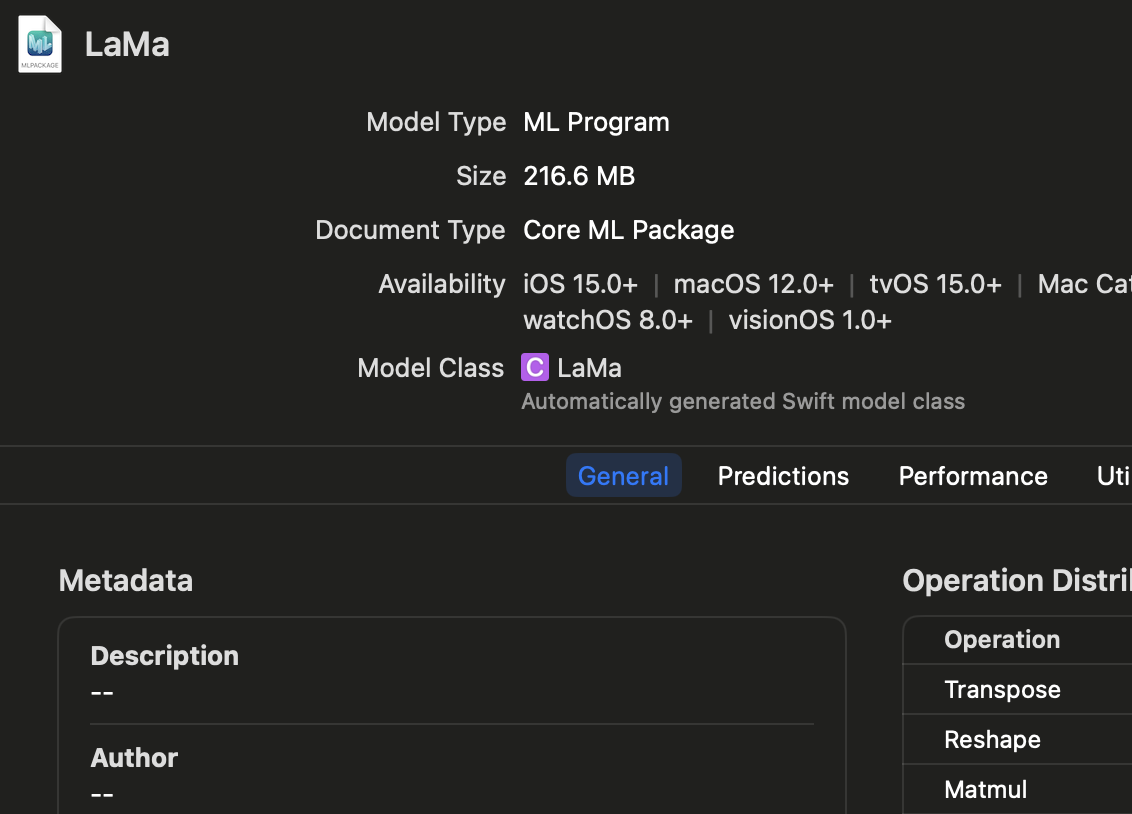Open the Performance tab
1132x814 pixels.
[973, 476]
